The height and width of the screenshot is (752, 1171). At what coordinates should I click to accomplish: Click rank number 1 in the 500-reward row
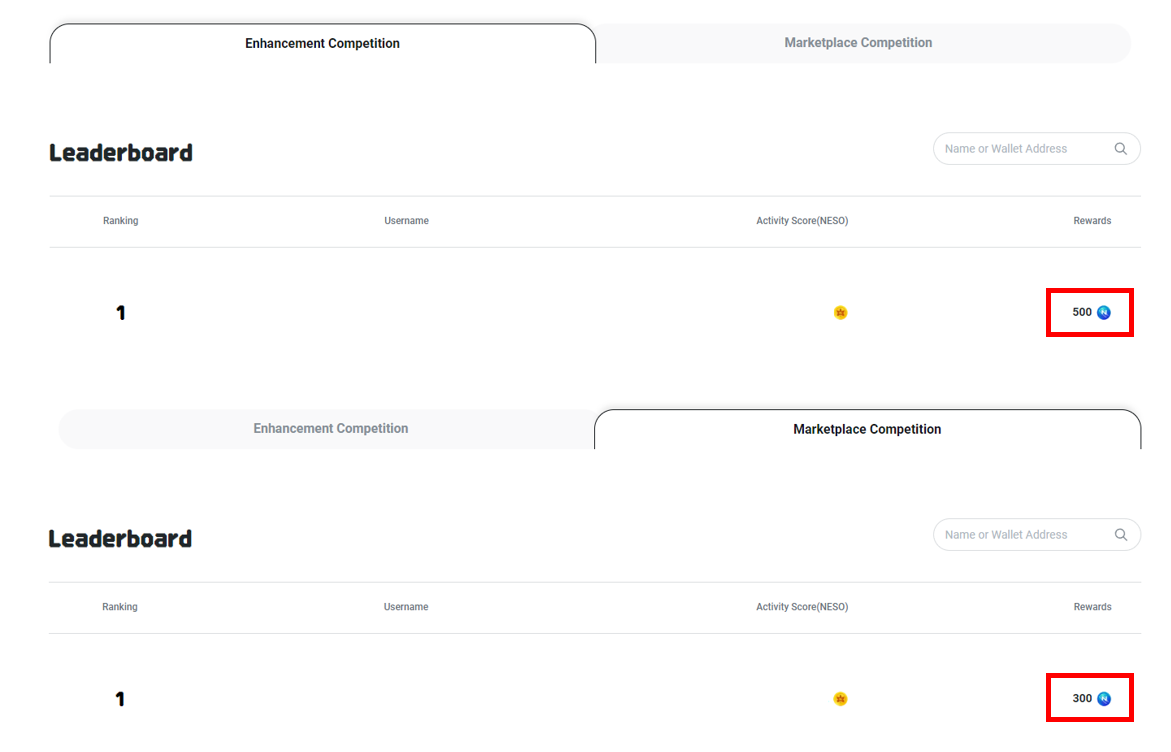point(120,313)
